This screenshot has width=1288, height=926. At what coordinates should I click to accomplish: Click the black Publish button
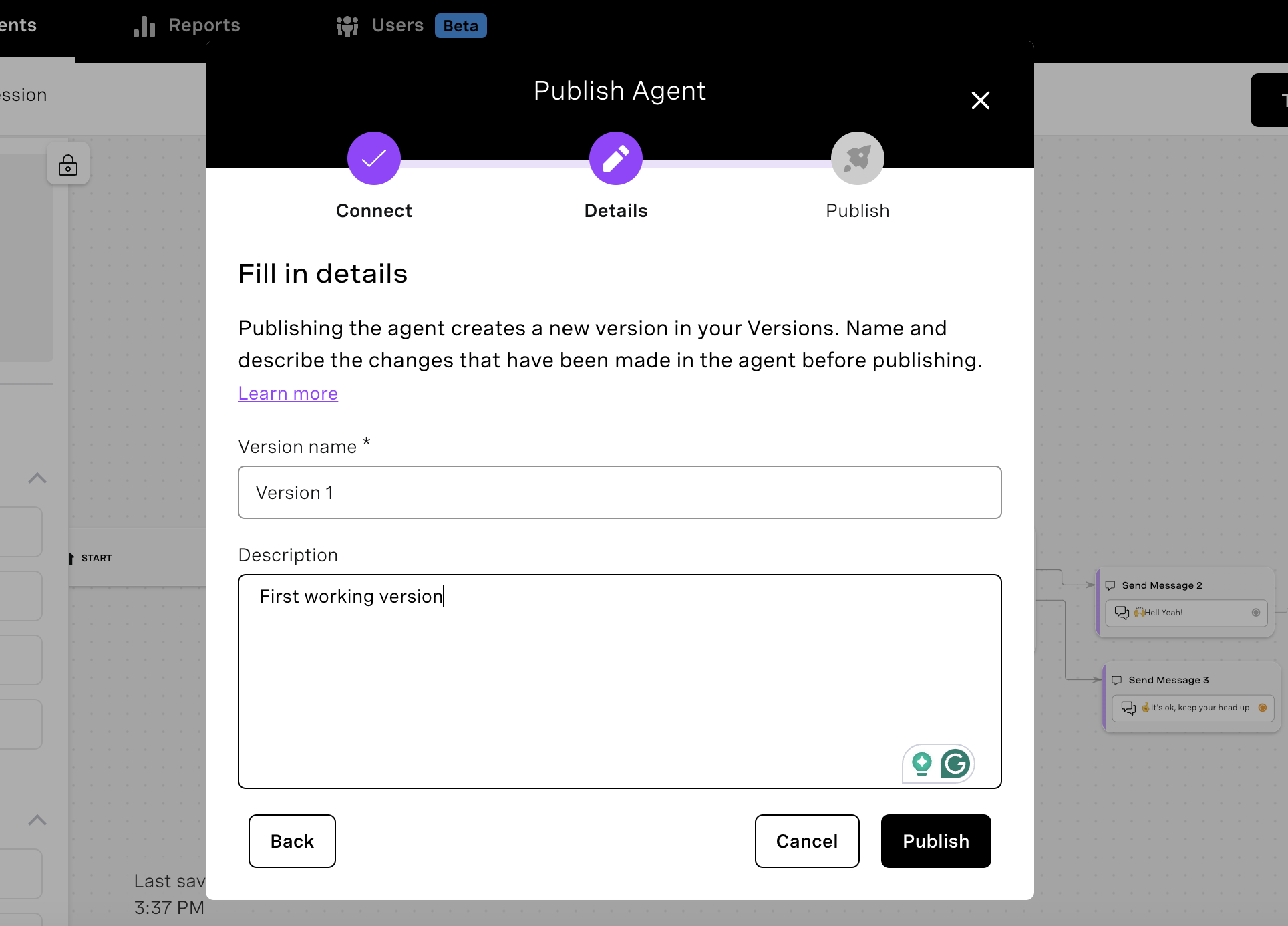(936, 841)
